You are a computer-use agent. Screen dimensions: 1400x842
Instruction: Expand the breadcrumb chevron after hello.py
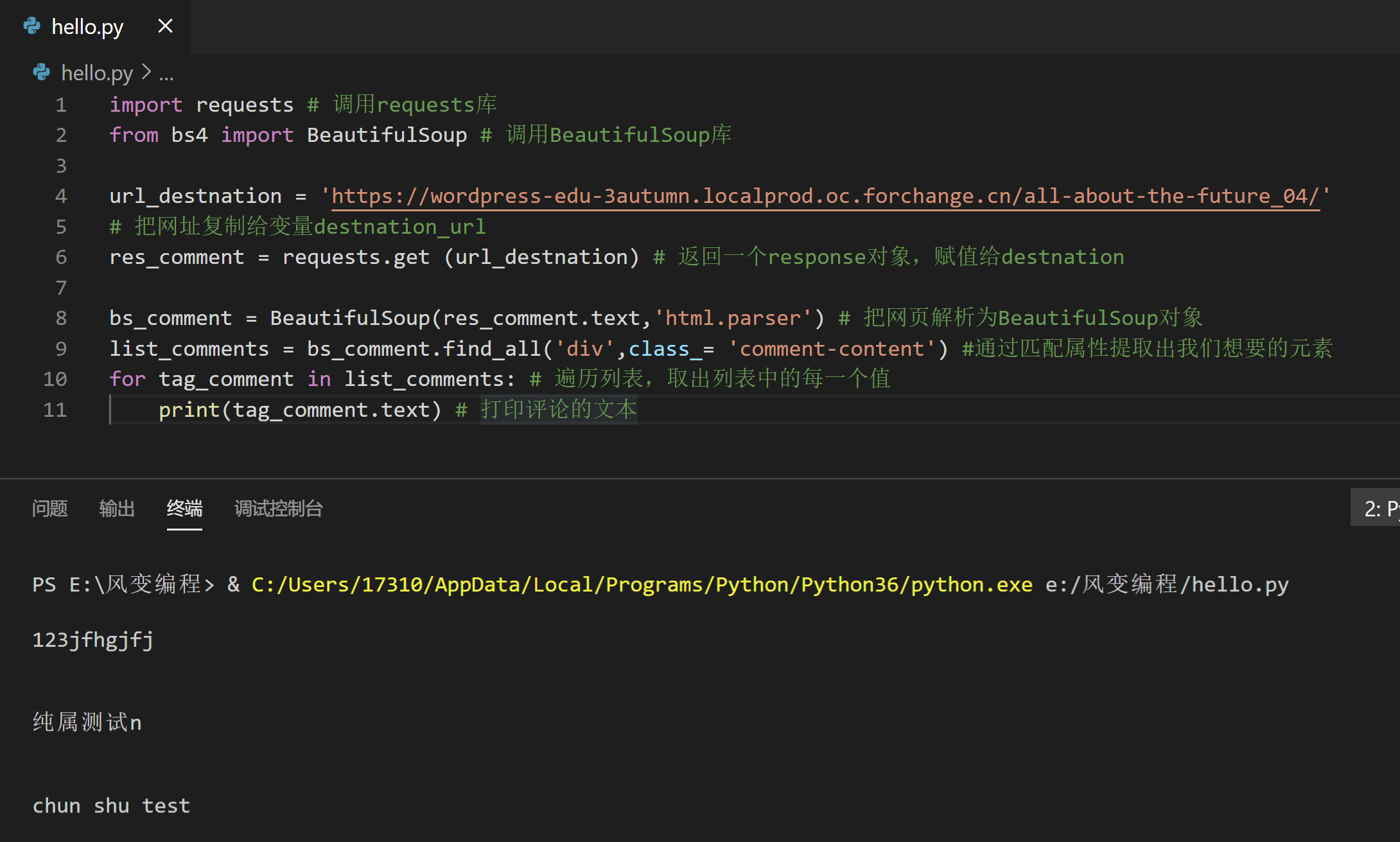[146, 72]
